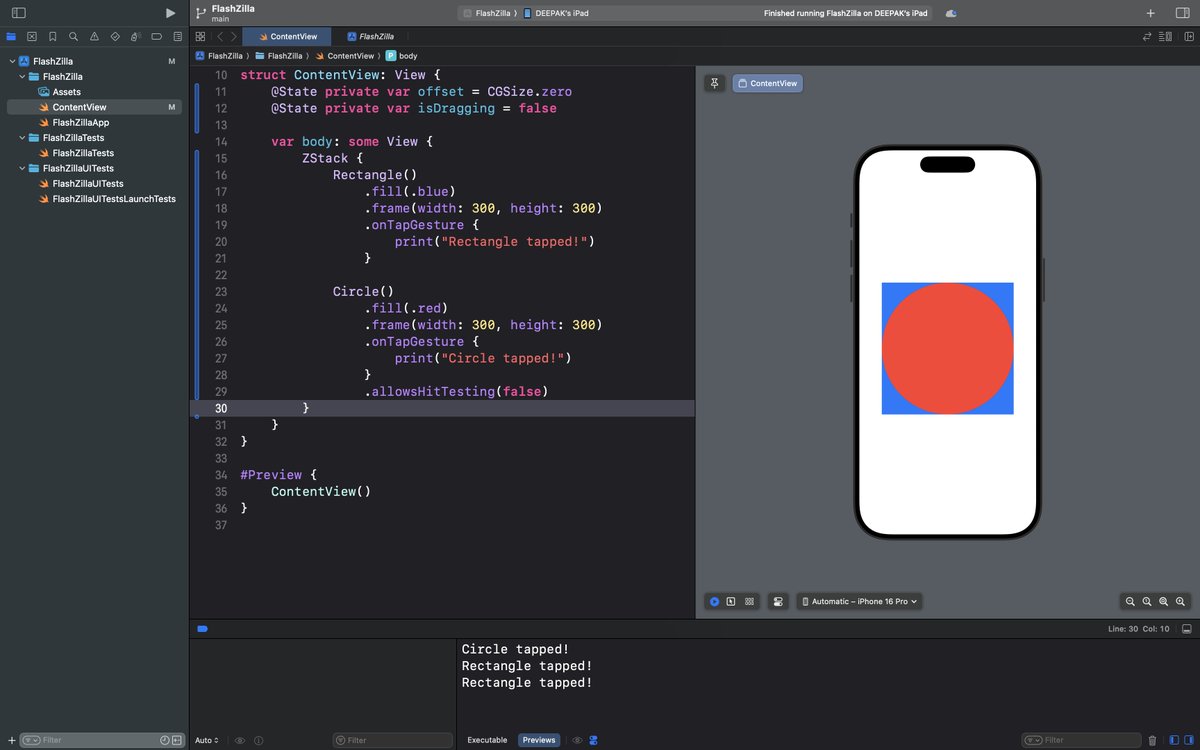Collapse the FlashZilla group folder
Screen dimensions: 1200x750
click(x=22, y=76)
